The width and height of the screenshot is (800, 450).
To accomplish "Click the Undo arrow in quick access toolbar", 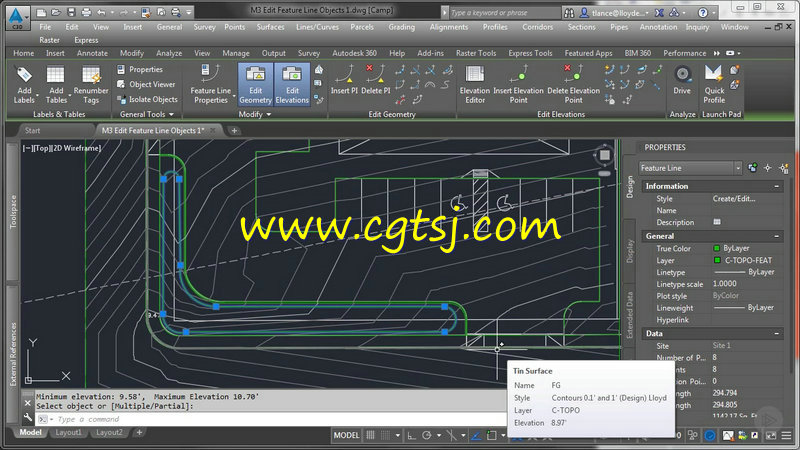I will 102,12.
